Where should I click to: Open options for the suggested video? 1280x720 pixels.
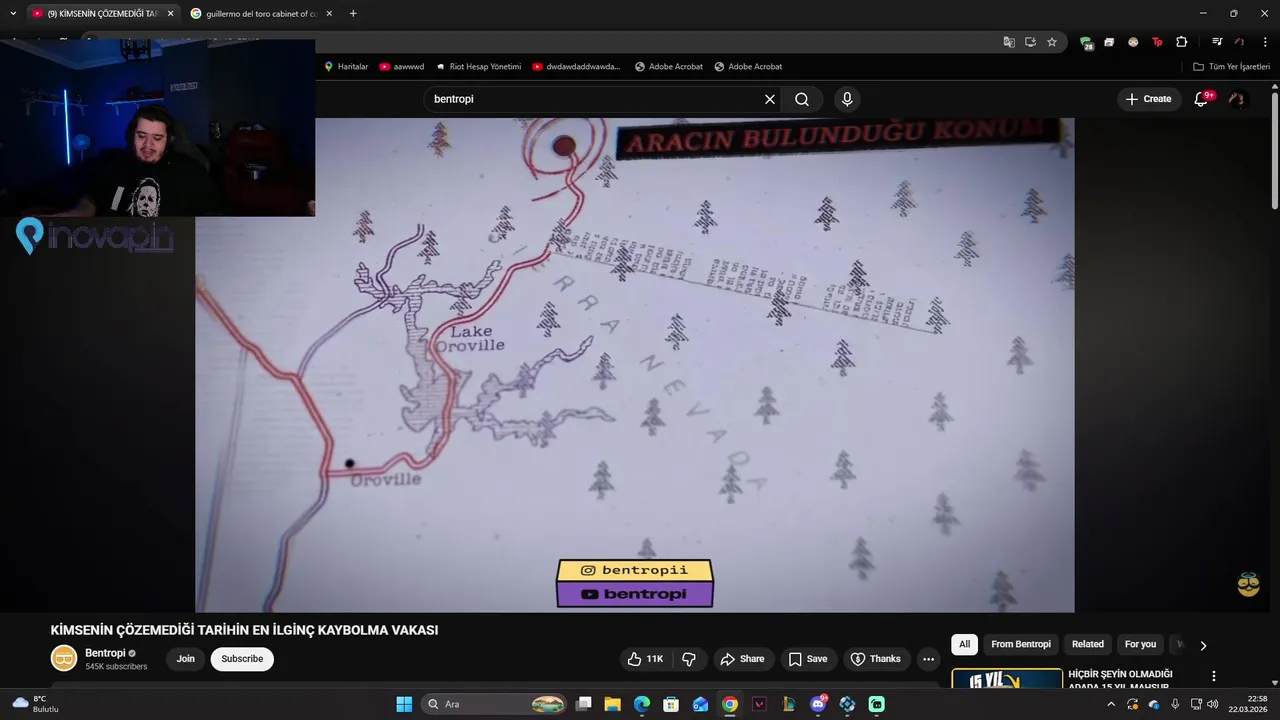click(1213, 676)
